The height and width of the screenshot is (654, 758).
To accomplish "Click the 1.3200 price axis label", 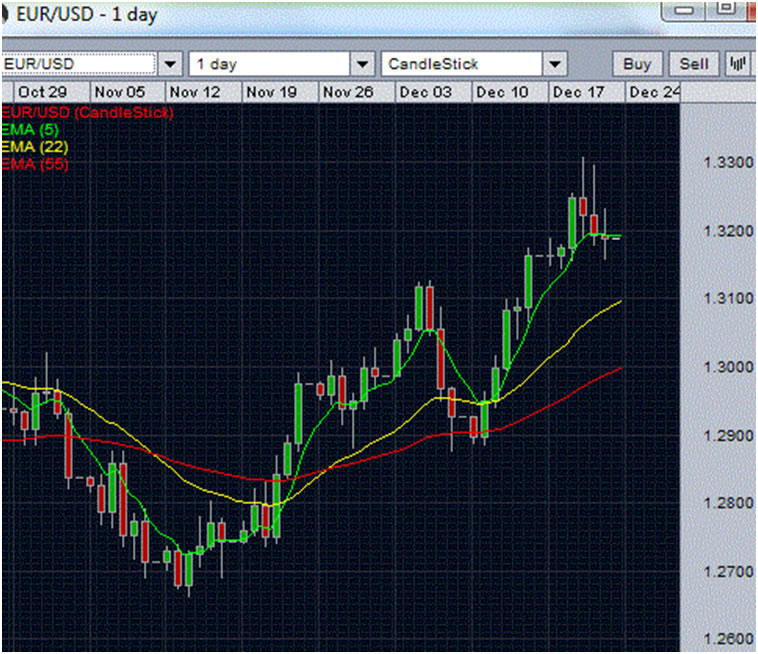I will (728, 231).
